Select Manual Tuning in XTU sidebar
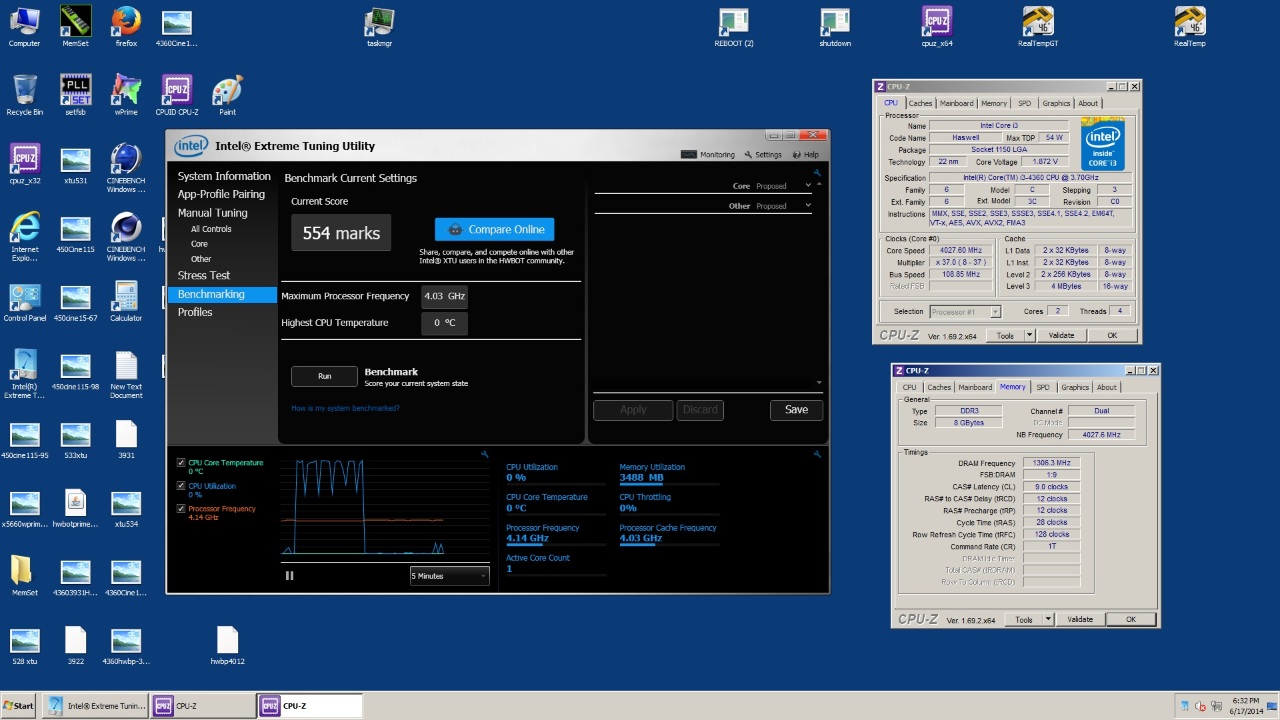This screenshot has height=720, width=1280. 212,213
